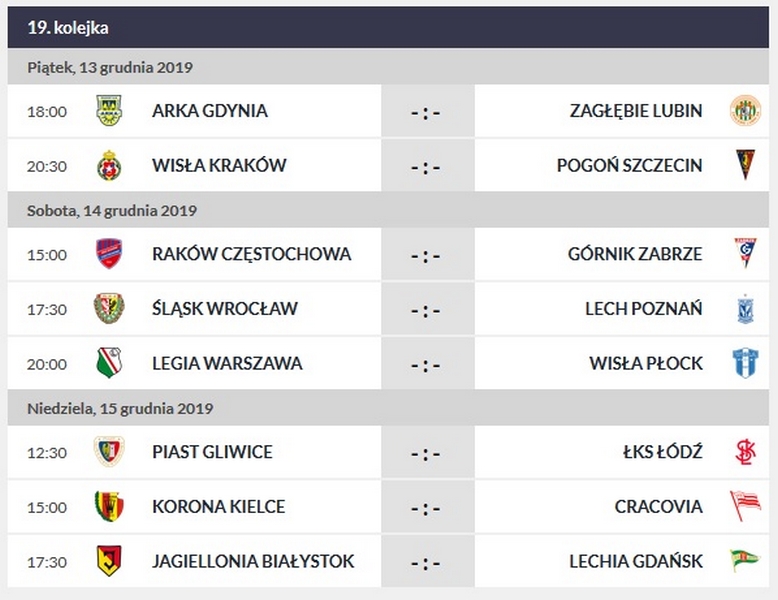Select the 19. kolejka header
This screenshot has height=600, width=778.
[x=68, y=28]
